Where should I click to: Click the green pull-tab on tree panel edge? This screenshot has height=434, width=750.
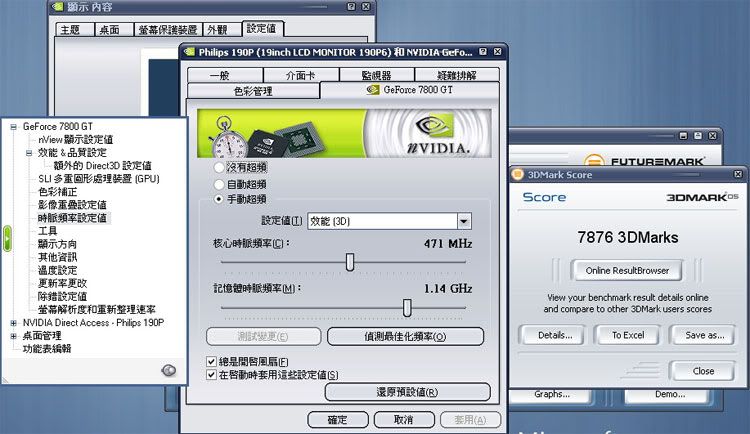tap(6, 237)
